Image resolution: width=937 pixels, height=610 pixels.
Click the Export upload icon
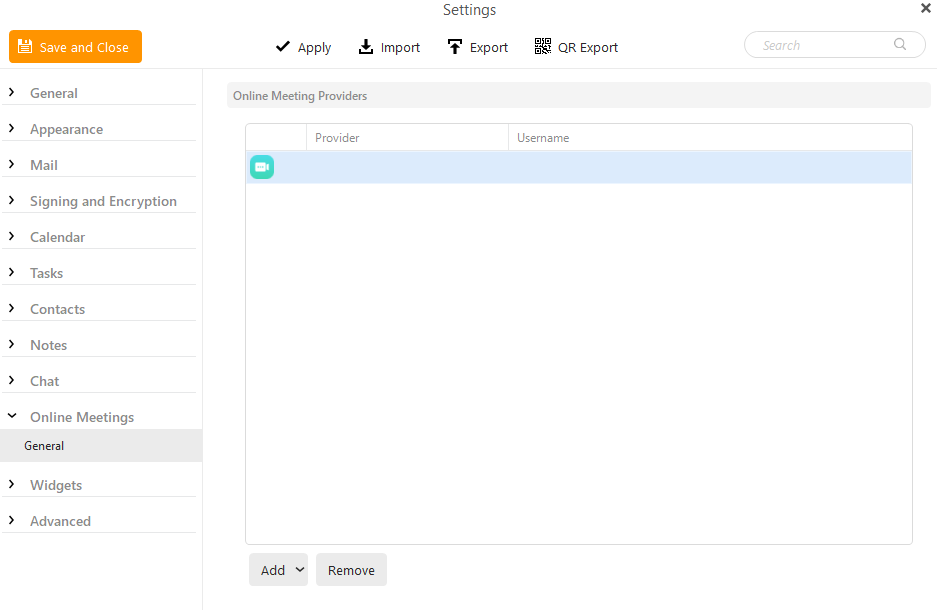[455, 47]
